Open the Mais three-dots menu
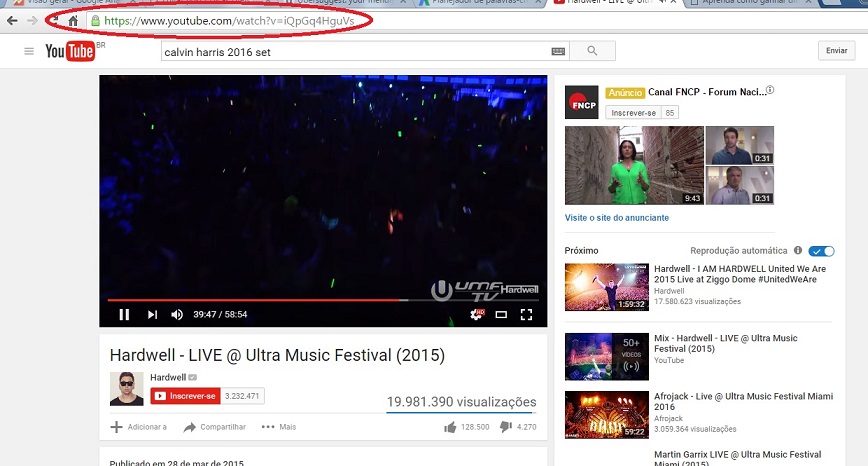The height and width of the screenshot is (466, 868). [278, 427]
